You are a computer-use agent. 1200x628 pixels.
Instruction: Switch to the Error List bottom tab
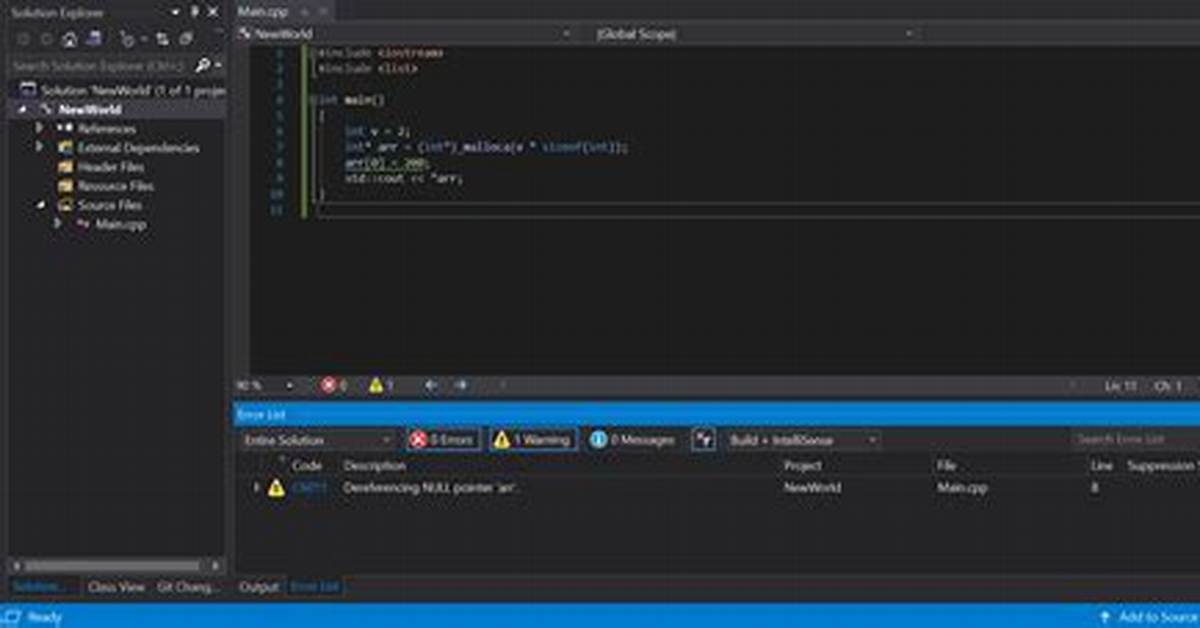coord(315,587)
